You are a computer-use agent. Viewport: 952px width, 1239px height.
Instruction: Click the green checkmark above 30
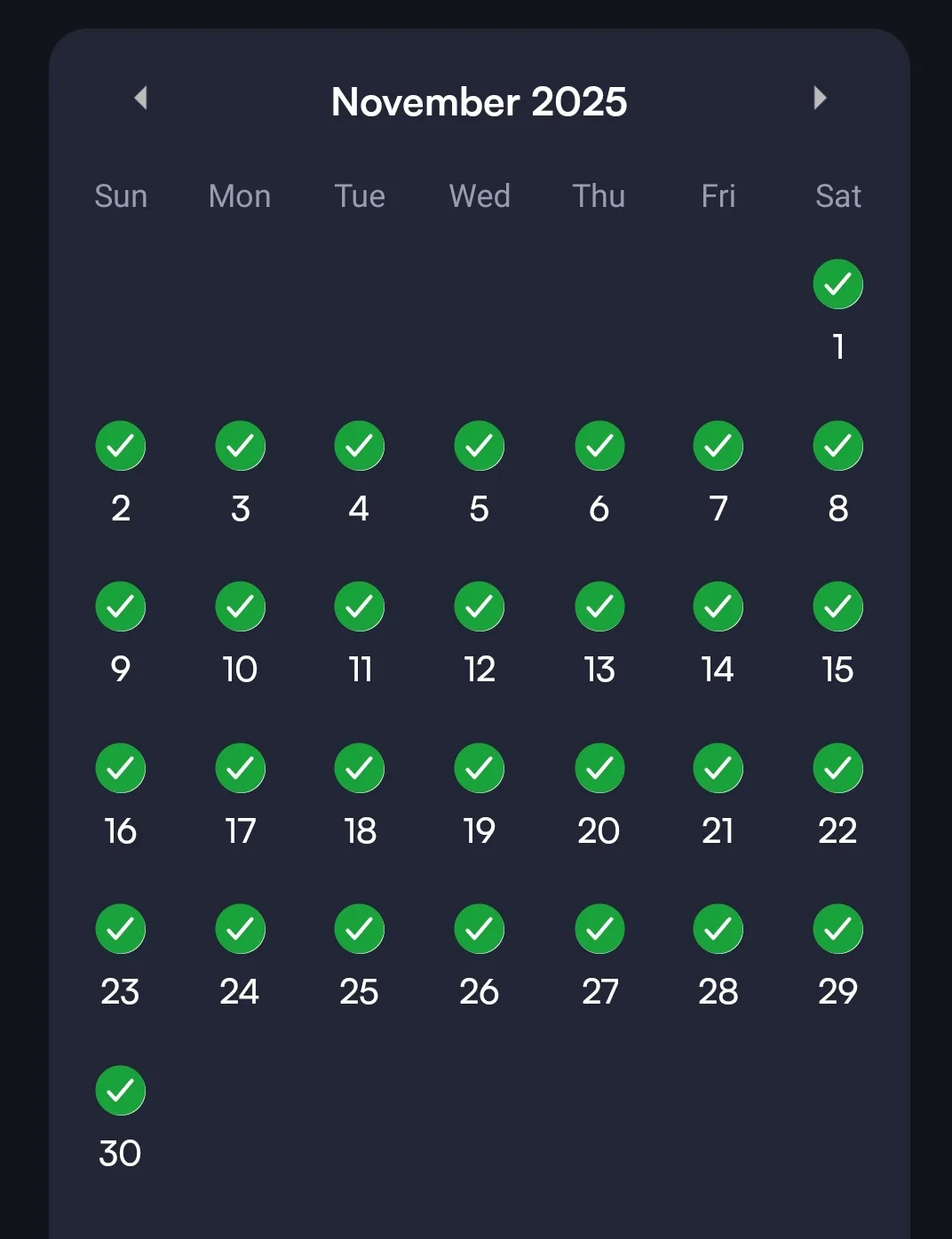(x=121, y=1091)
